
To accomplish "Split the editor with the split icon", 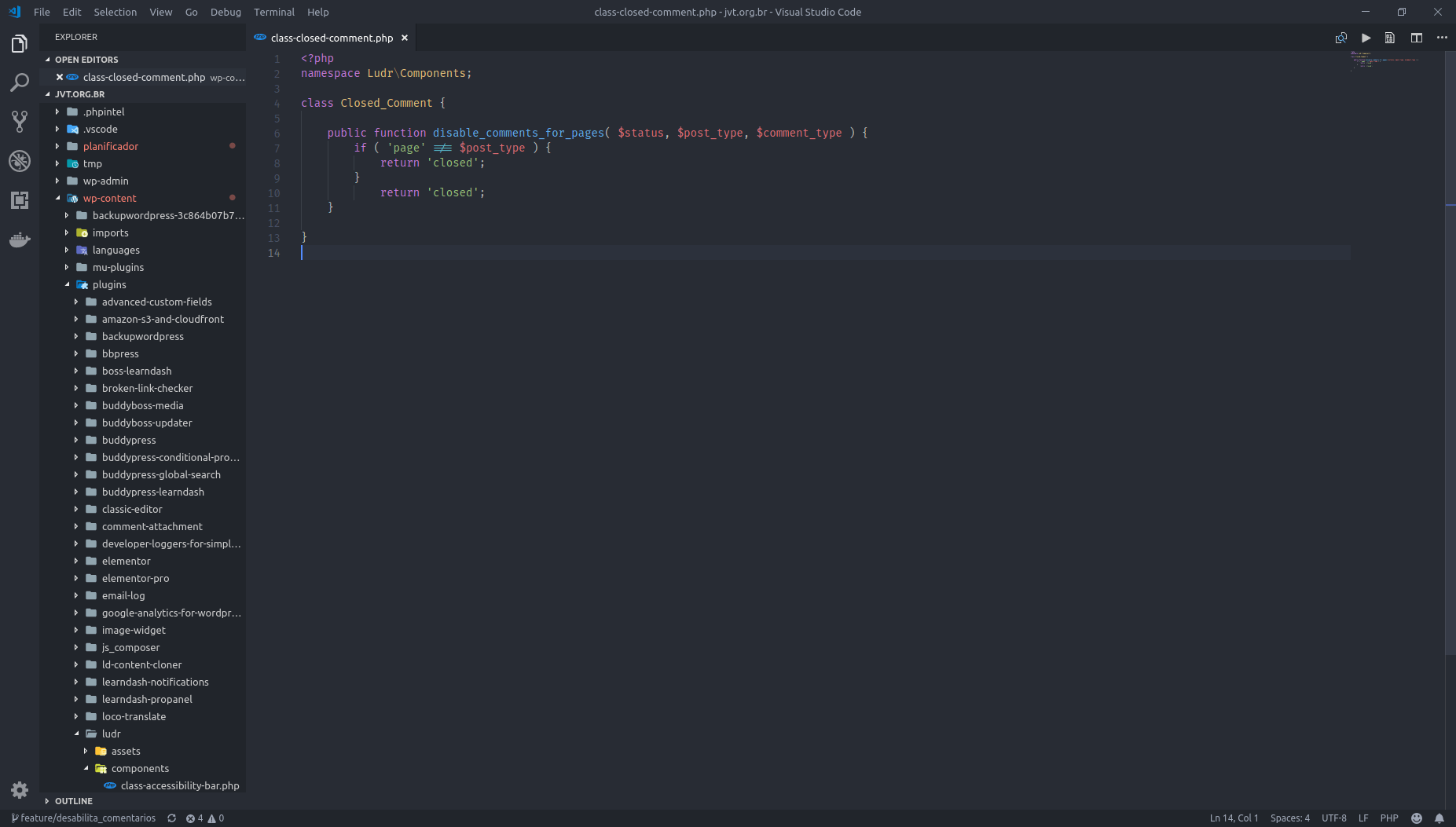I will pos(1417,38).
